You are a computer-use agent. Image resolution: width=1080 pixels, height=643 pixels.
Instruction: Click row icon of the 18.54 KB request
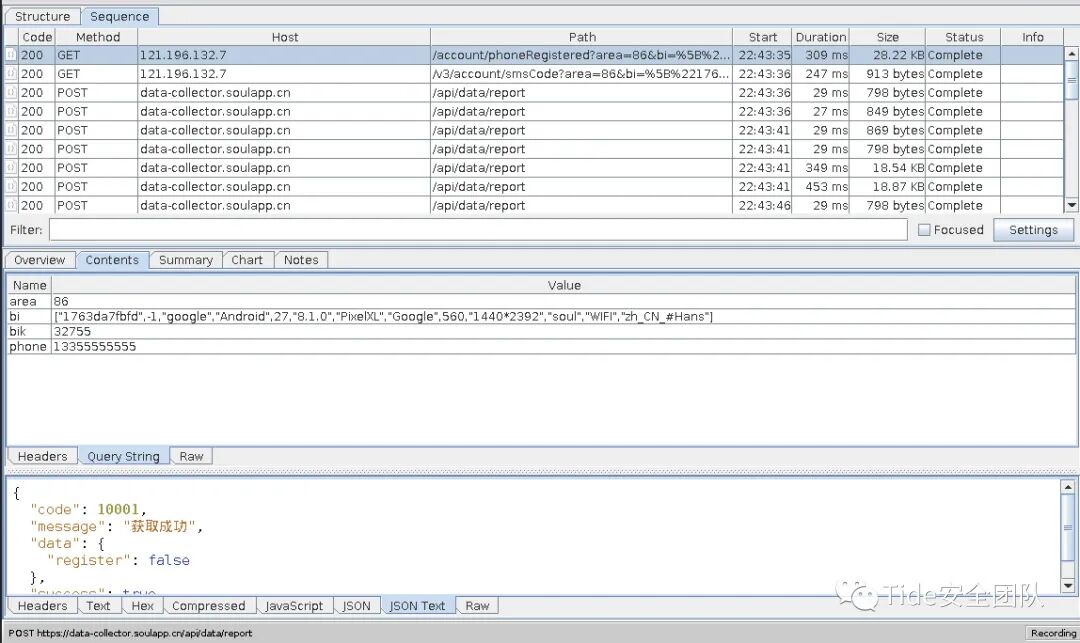pos(11,167)
